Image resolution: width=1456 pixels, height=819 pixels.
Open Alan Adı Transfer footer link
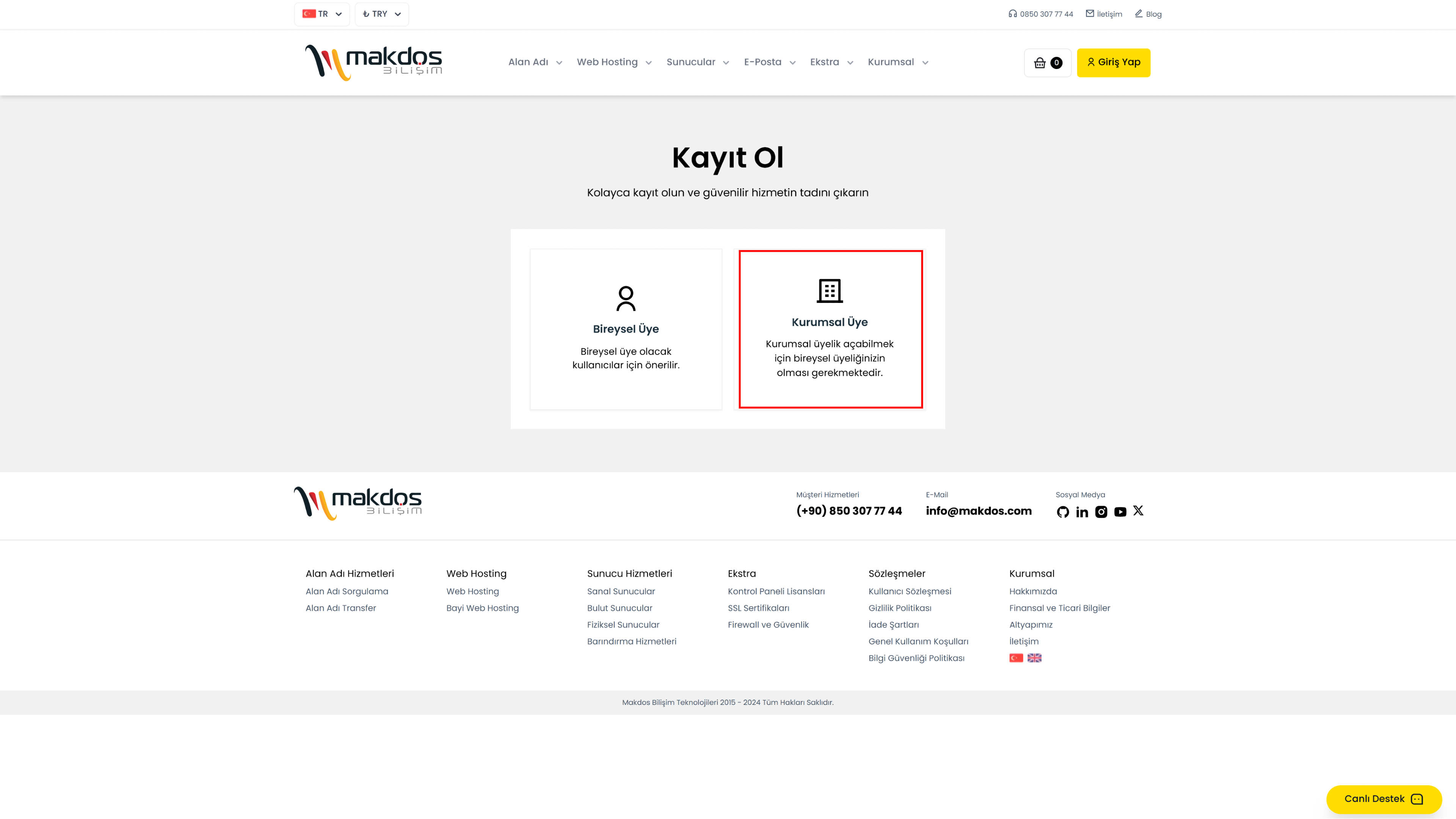(341, 608)
